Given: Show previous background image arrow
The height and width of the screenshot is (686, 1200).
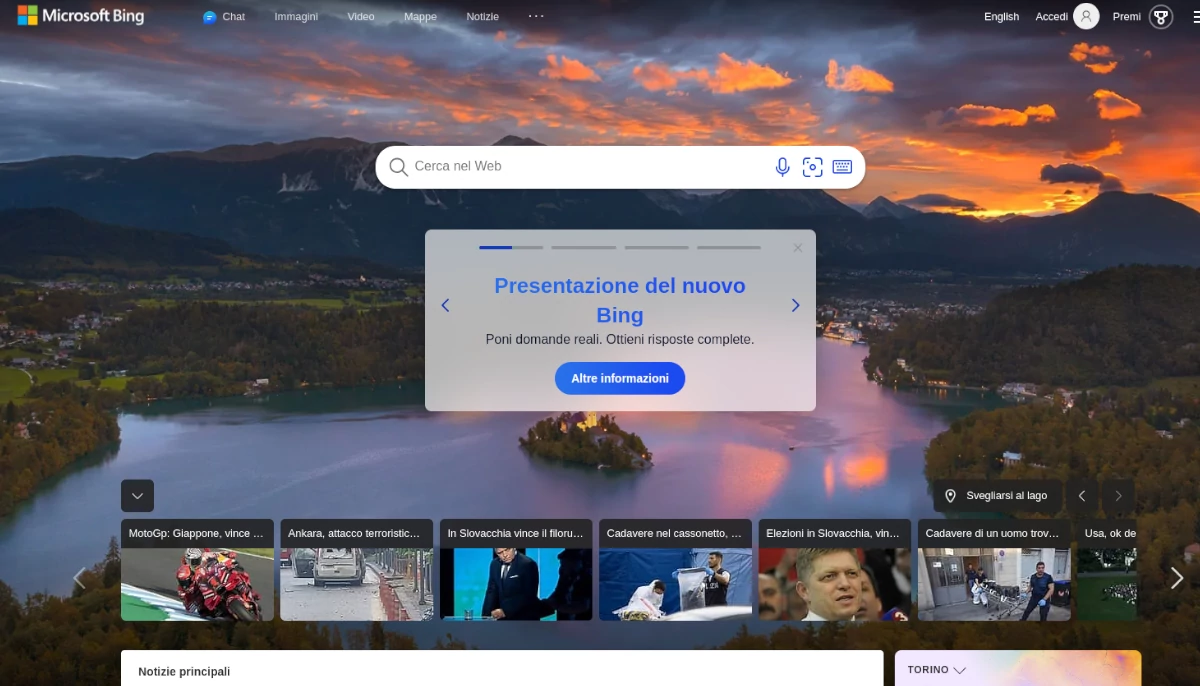Looking at the screenshot, I should (1081, 496).
